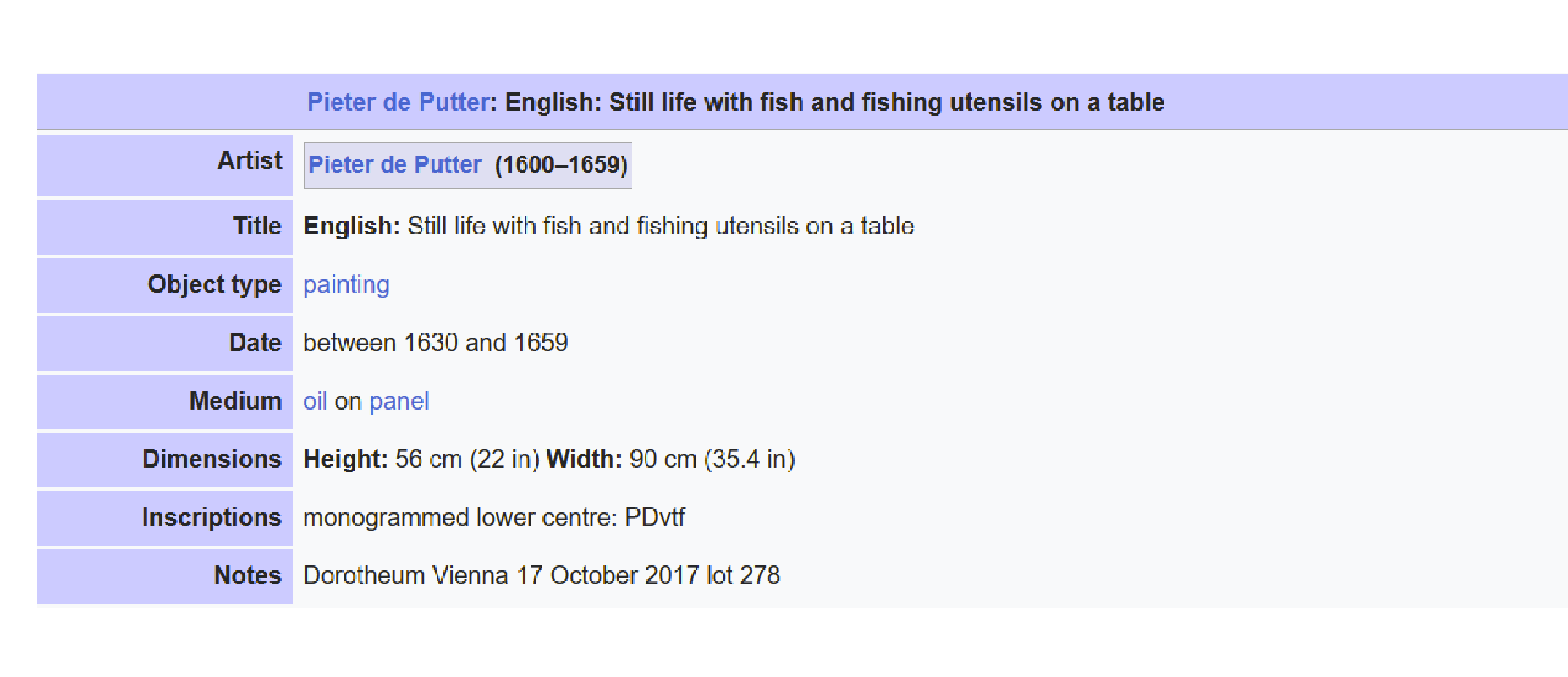This screenshot has height=677, width=1568.
Task: Open Pieter de Putter link in Artist row
Action: point(394,164)
